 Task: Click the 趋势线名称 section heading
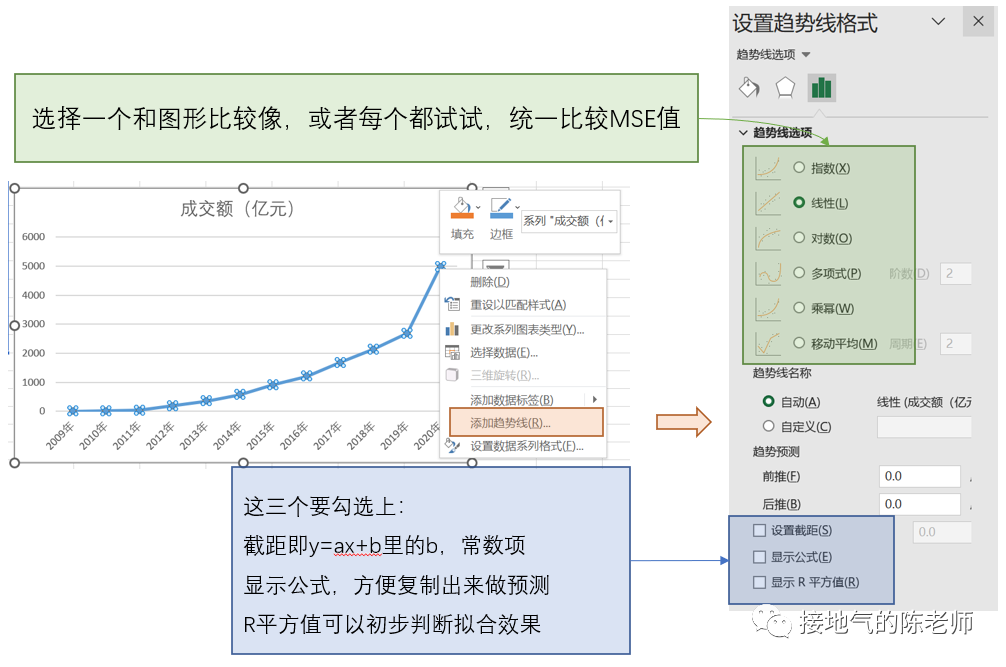click(782, 373)
